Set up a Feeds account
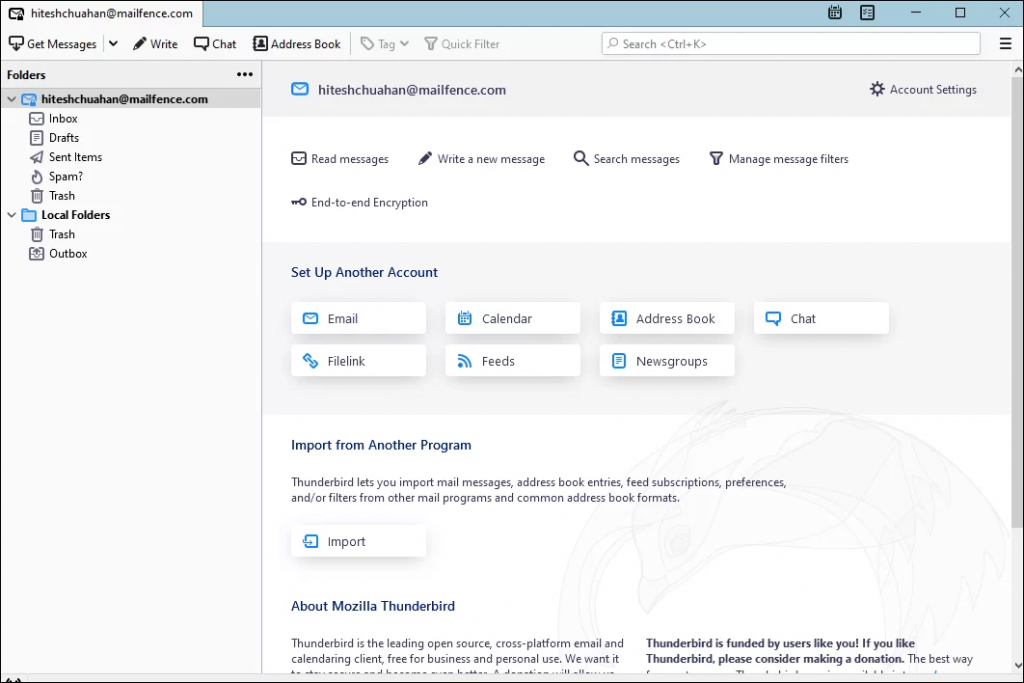Screen dimensions: 1024x683 [x=513, y=361]
